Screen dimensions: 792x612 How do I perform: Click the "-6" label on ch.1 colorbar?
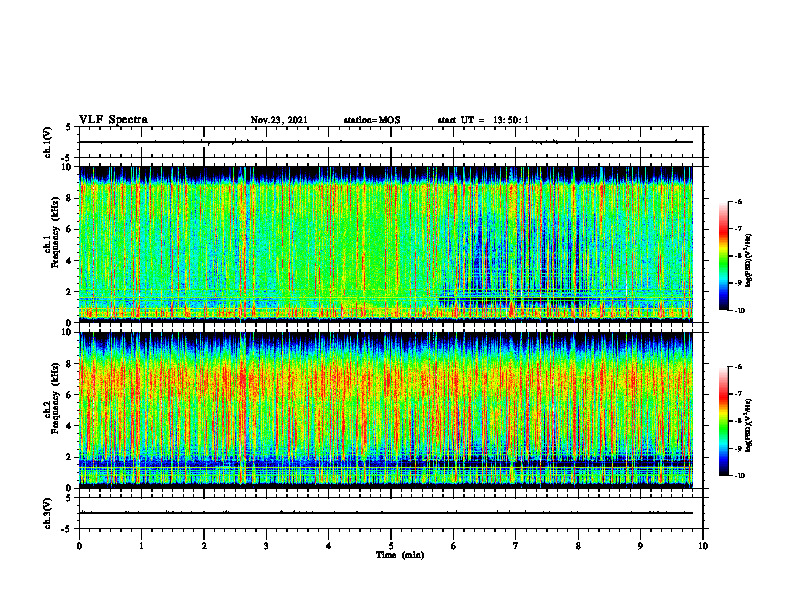point(738,201)
